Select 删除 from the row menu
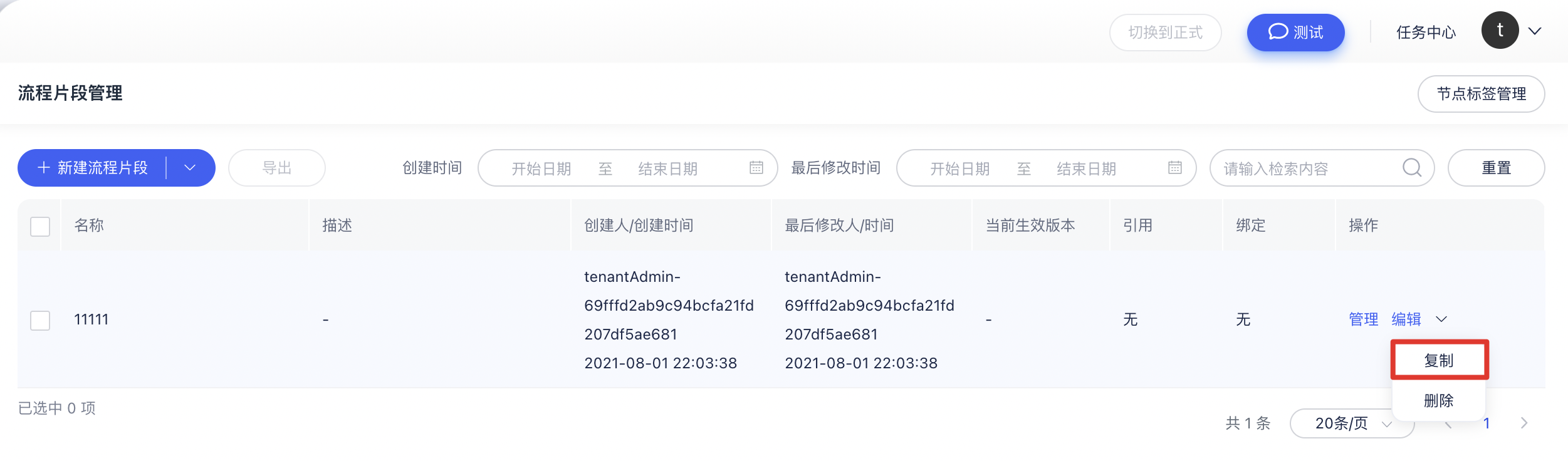Image resolution: width=1568 pixels, height=461 pixels. click(1439, 400)
